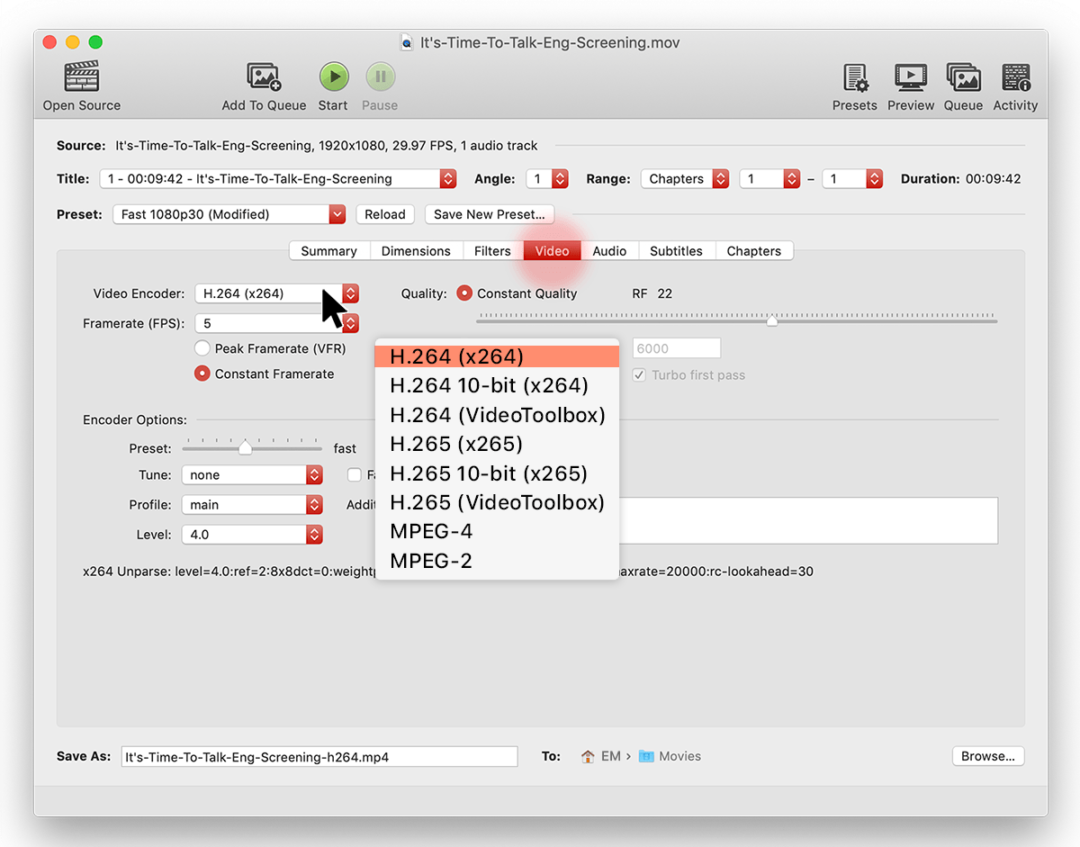This screenshot has height=847, width=1080.
Task: Open the Activity log icon
Action: [x=1015, y=76]
